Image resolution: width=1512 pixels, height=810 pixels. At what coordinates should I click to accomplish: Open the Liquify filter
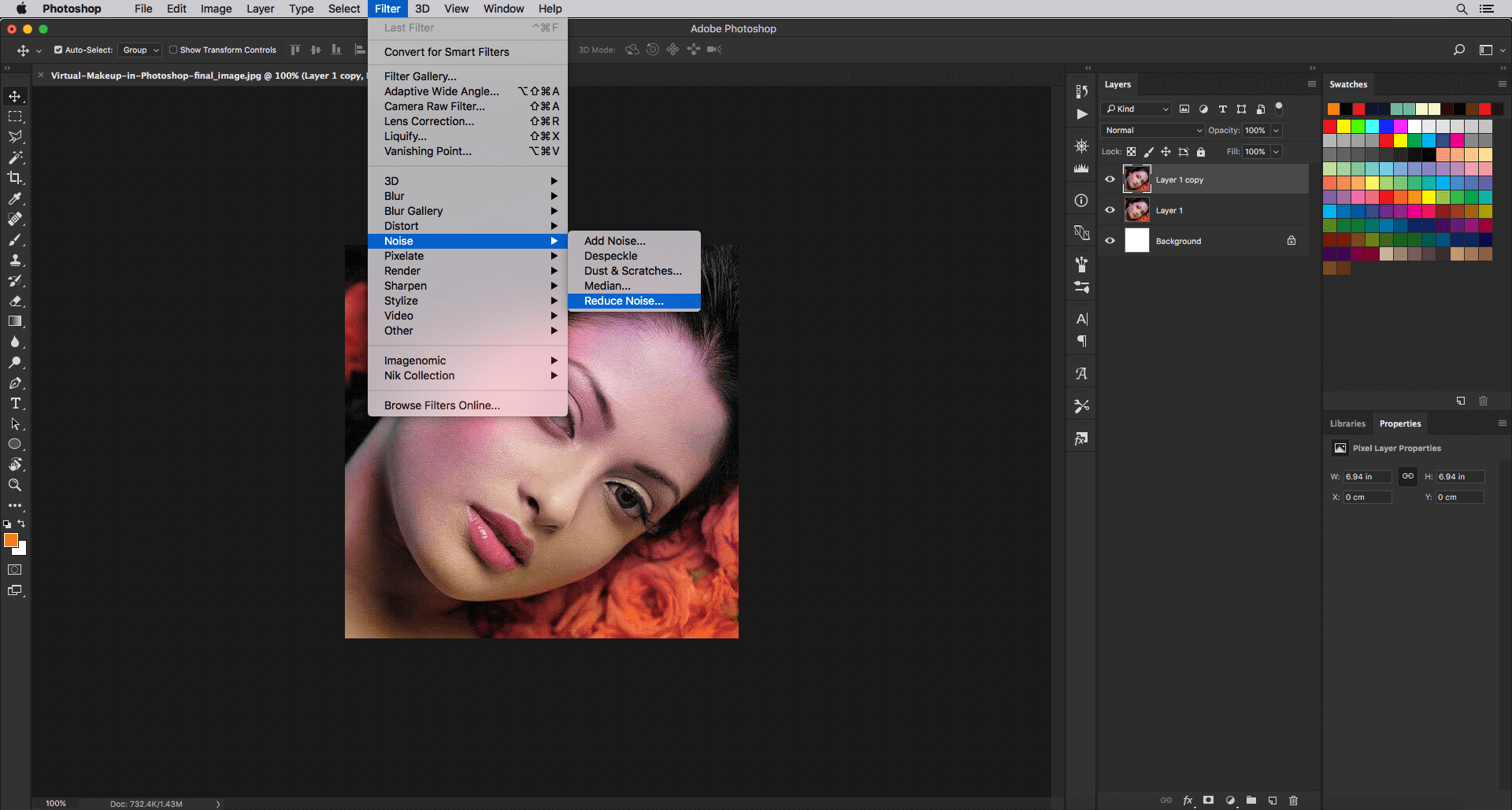pyautogui.click(x=406, y=136)
